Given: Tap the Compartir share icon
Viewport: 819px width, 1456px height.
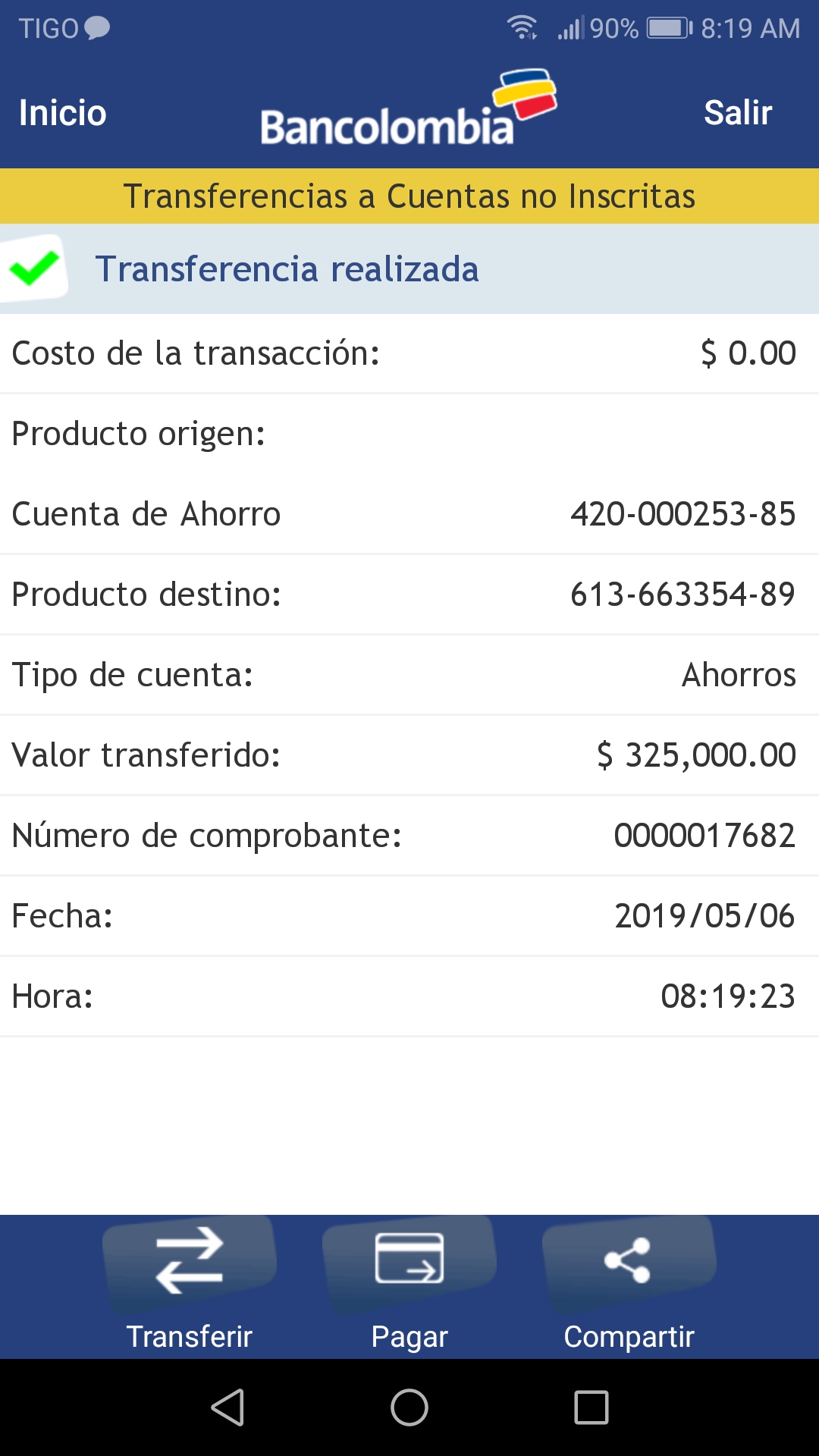Looking at the screenshot, I should (x=628, y=1260).
